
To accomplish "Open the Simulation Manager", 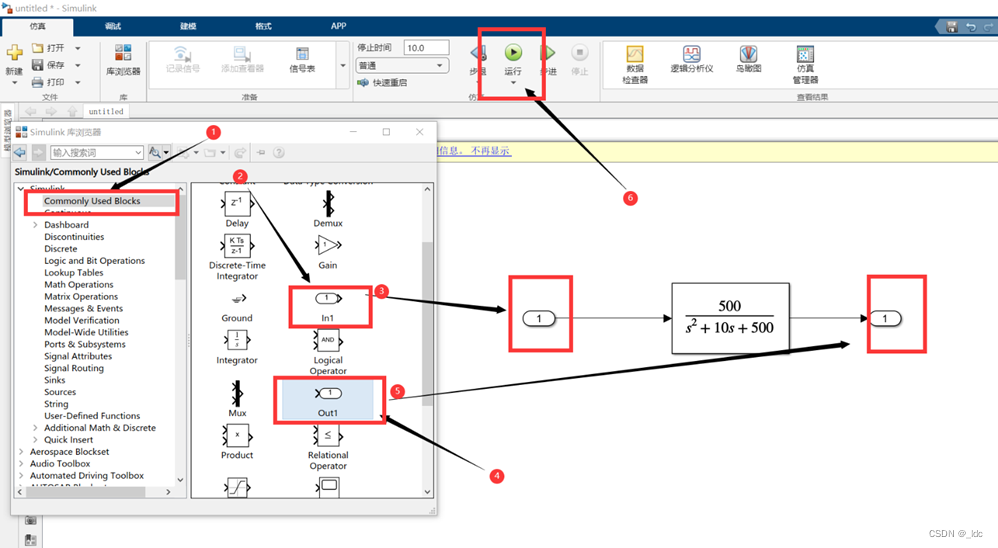I will 805,64.
